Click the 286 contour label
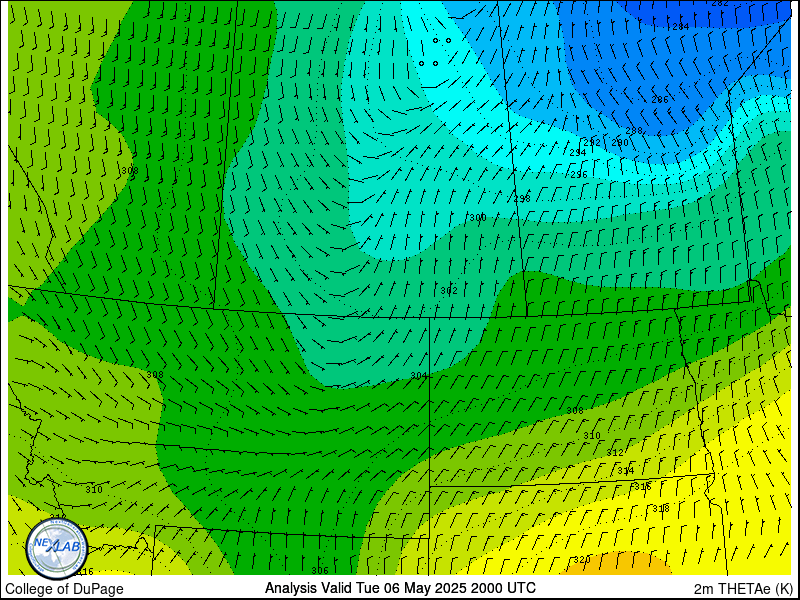This screenshot has height=600, width=800. [660, 99]
